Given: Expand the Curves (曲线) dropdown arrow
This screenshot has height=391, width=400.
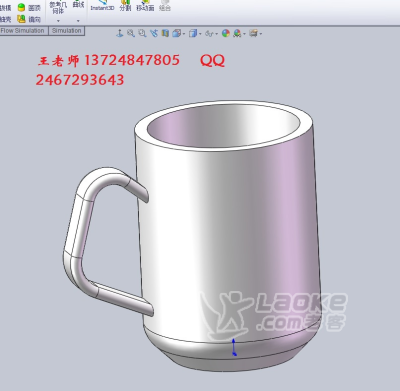Looking at the screenshot, I should pyautogui.click(x=78, y=21).
